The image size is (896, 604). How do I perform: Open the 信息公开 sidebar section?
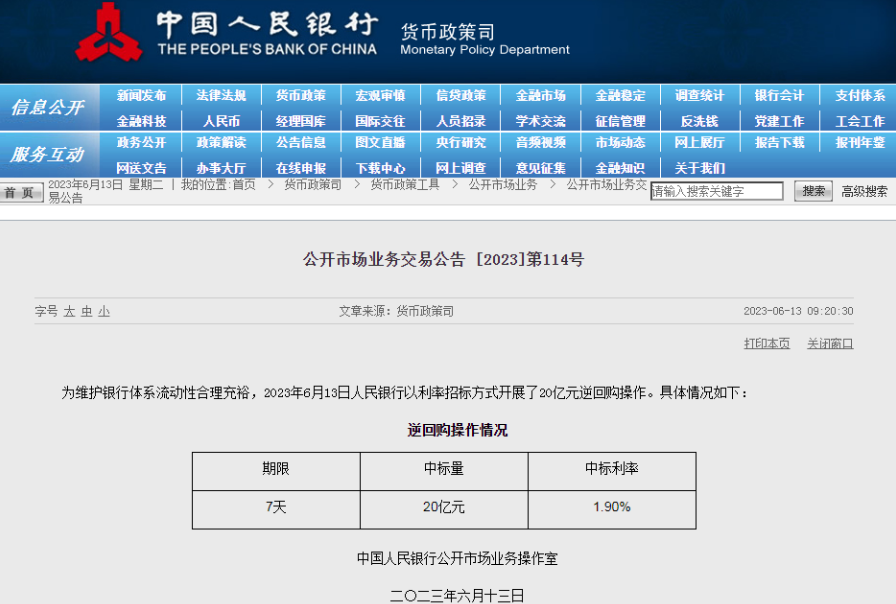pyautogui.click(x=47, y=108)
